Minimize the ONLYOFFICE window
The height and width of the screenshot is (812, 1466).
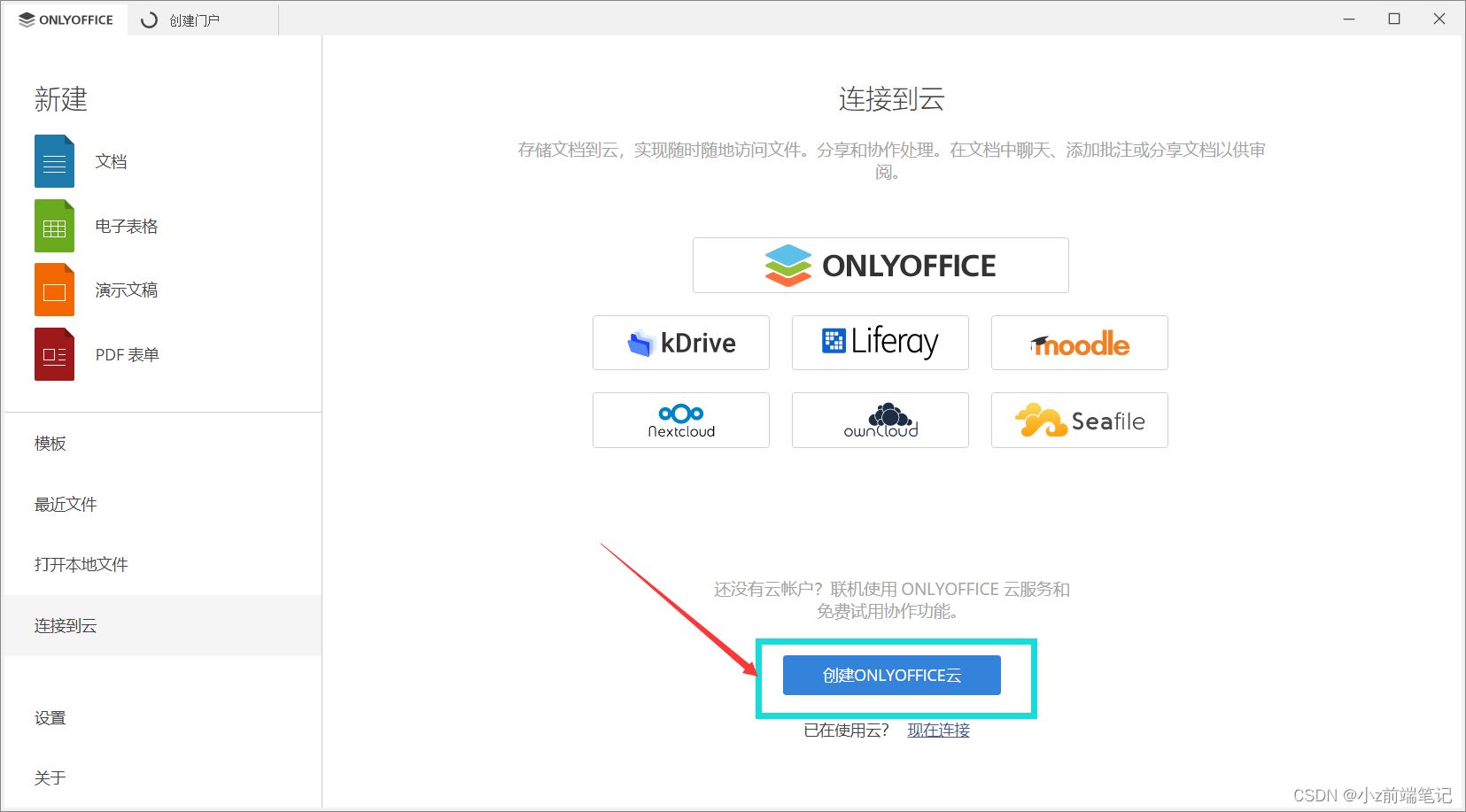coord(1349,19)
